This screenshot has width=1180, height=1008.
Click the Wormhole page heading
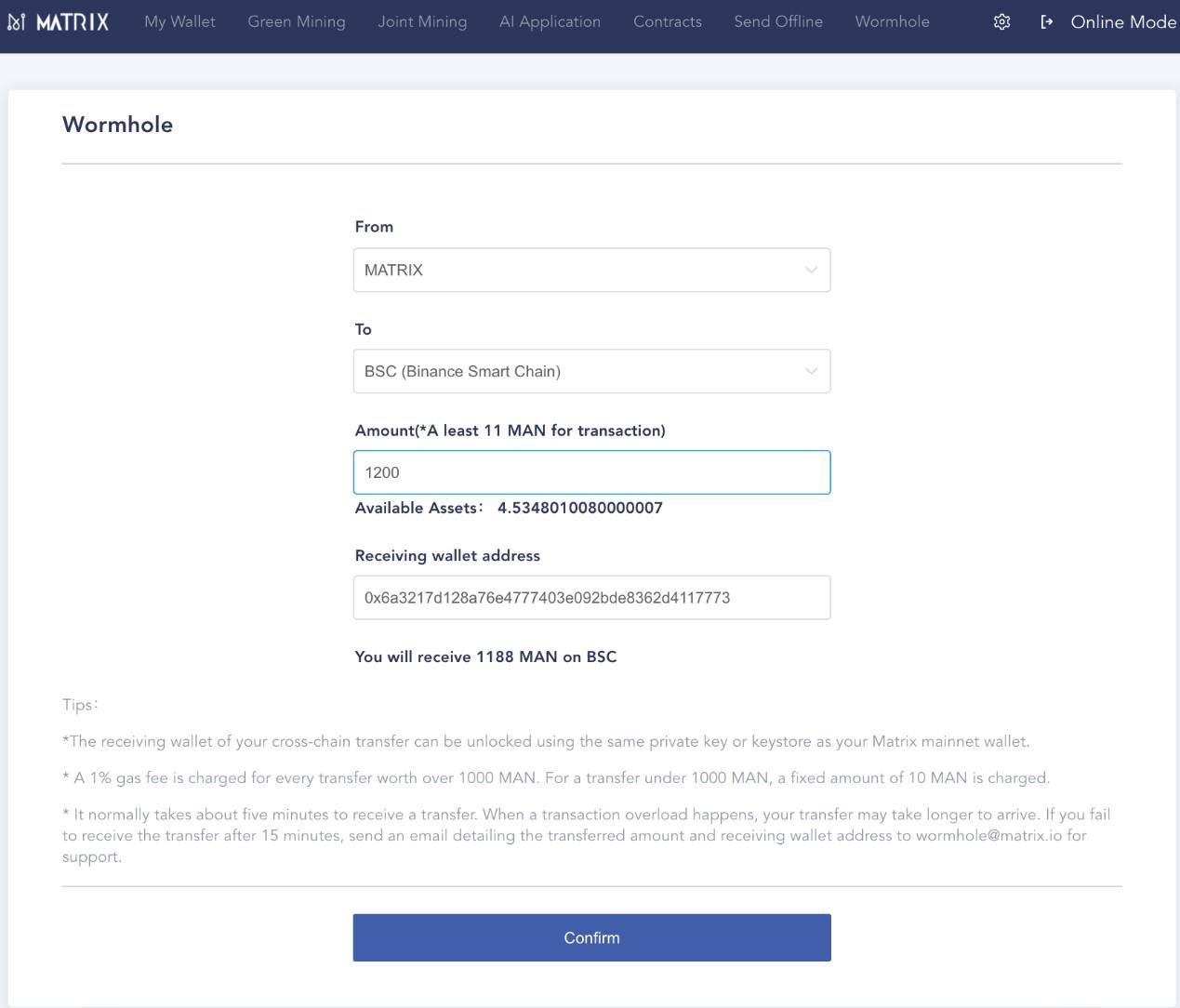click(x=117, y=125)
